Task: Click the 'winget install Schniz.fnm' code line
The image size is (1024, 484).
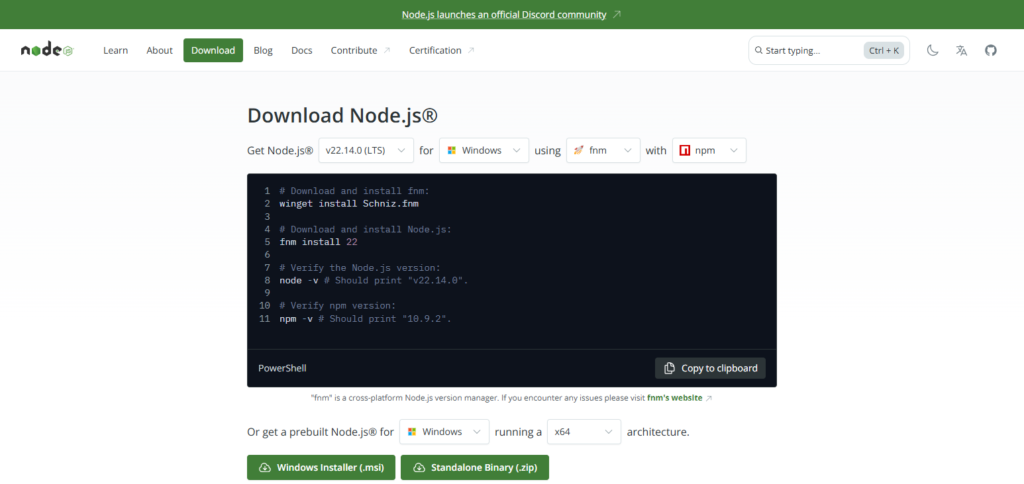Action: pos(349,204)
